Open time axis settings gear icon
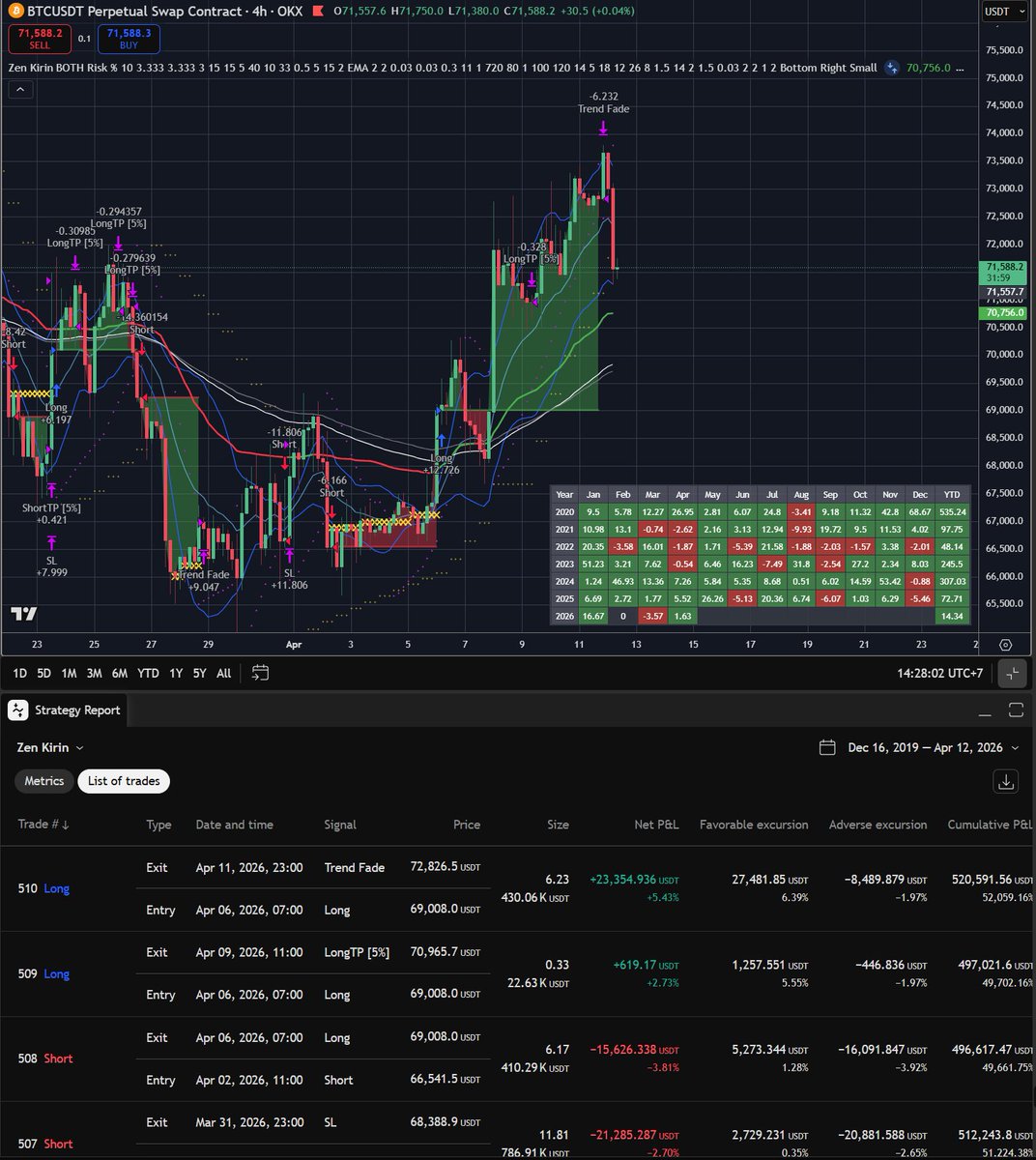Viewport: 1036px width, 1160px height. [1006, 645]
